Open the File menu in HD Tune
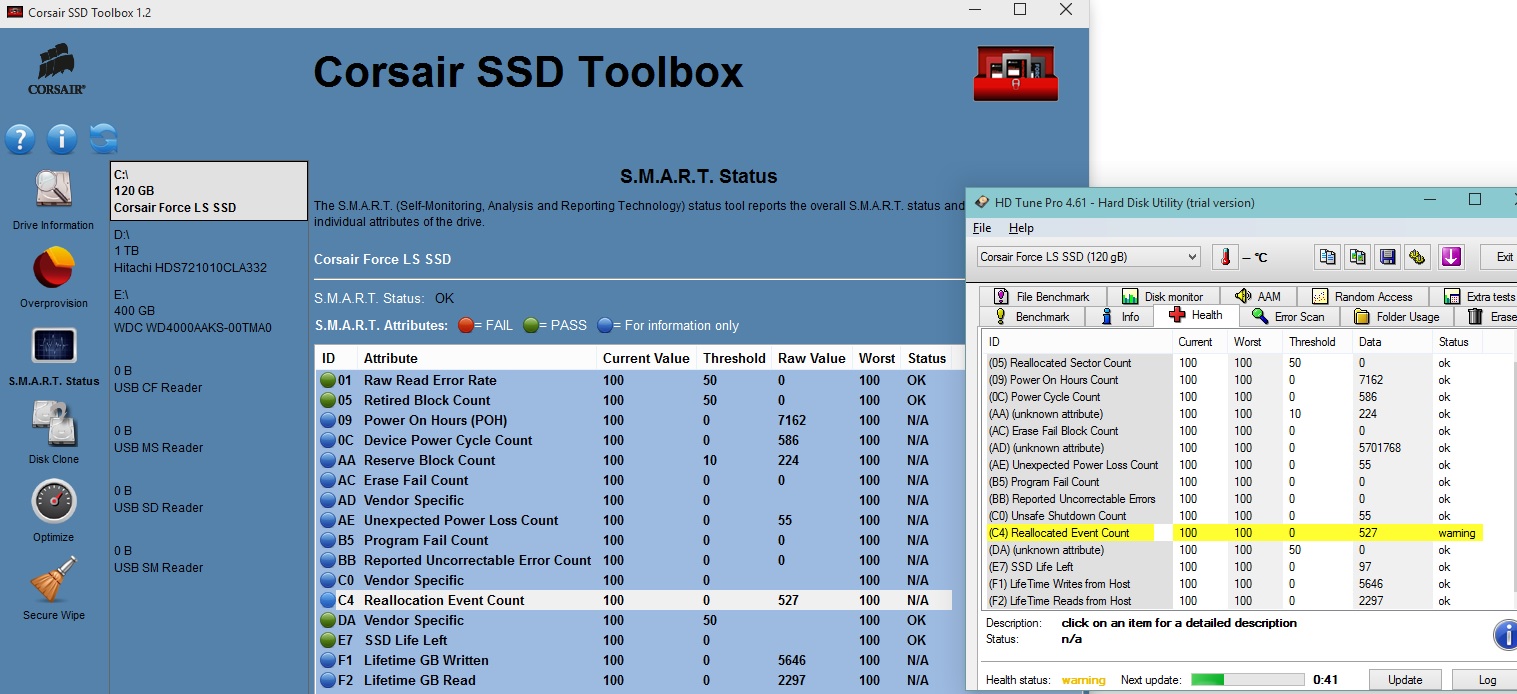1517x694 pixels. (982, 228)
